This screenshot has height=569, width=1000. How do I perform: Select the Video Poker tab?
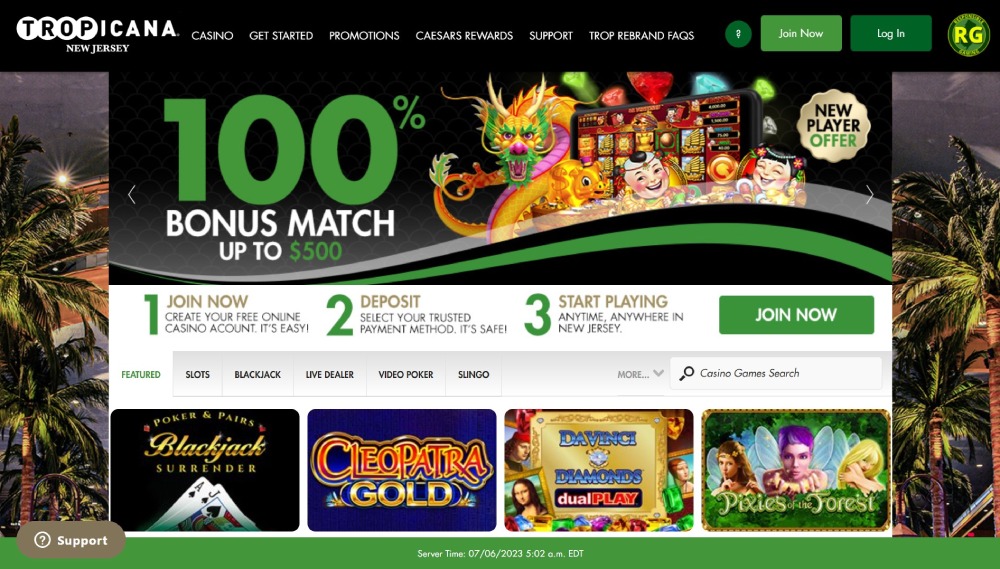coord(406,374)
